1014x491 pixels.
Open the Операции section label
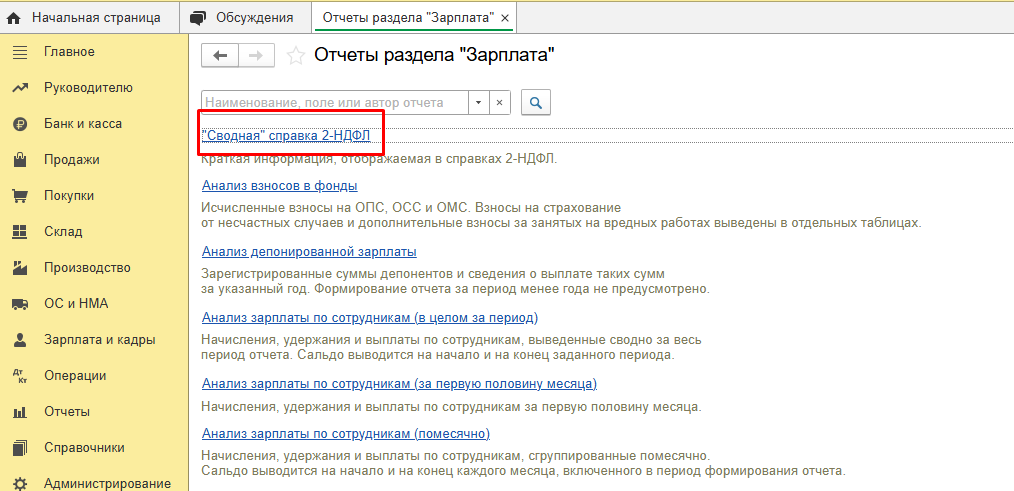pos(75,376)
